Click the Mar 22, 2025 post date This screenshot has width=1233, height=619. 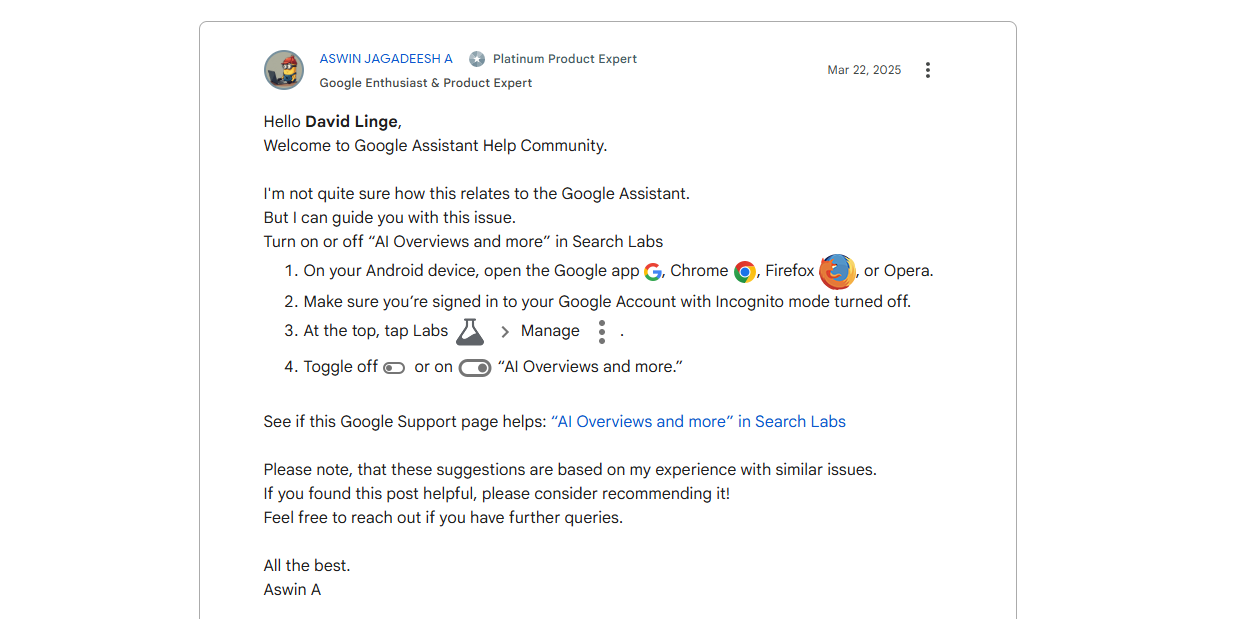coord(864,70)
